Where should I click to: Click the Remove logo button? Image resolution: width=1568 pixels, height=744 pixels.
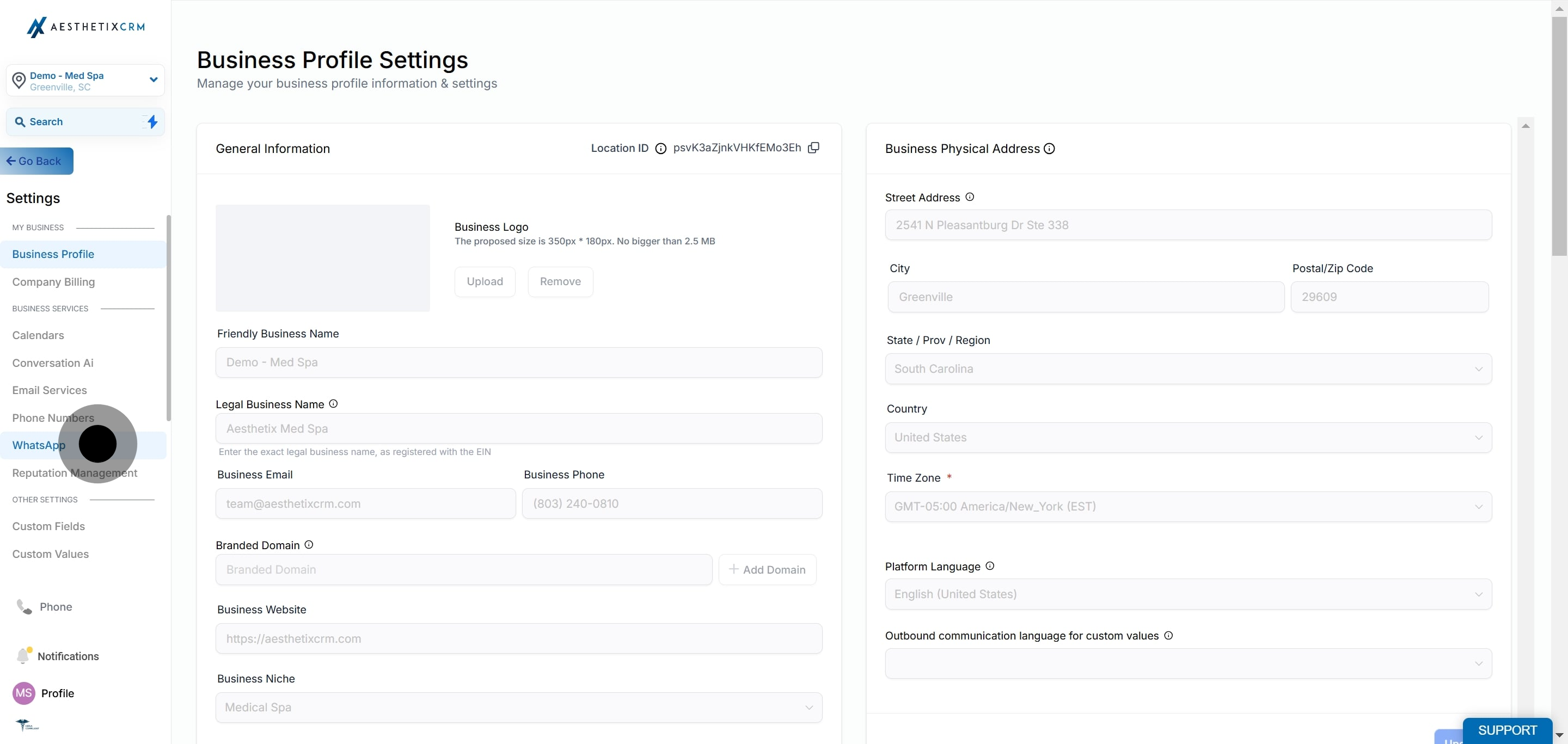click(560, 282)
